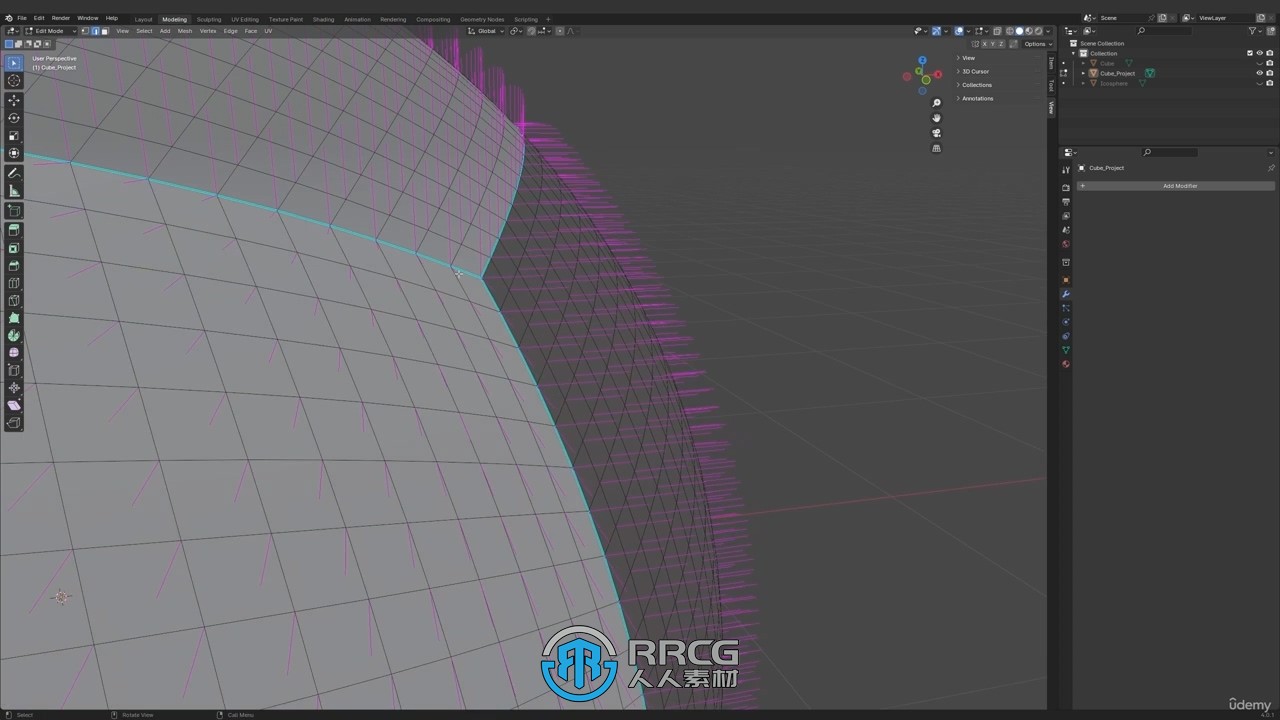The width and height of the screenshot is (1280, 720).
Task: Toggle Collection visibility eye
Action: coord(1259,53)
